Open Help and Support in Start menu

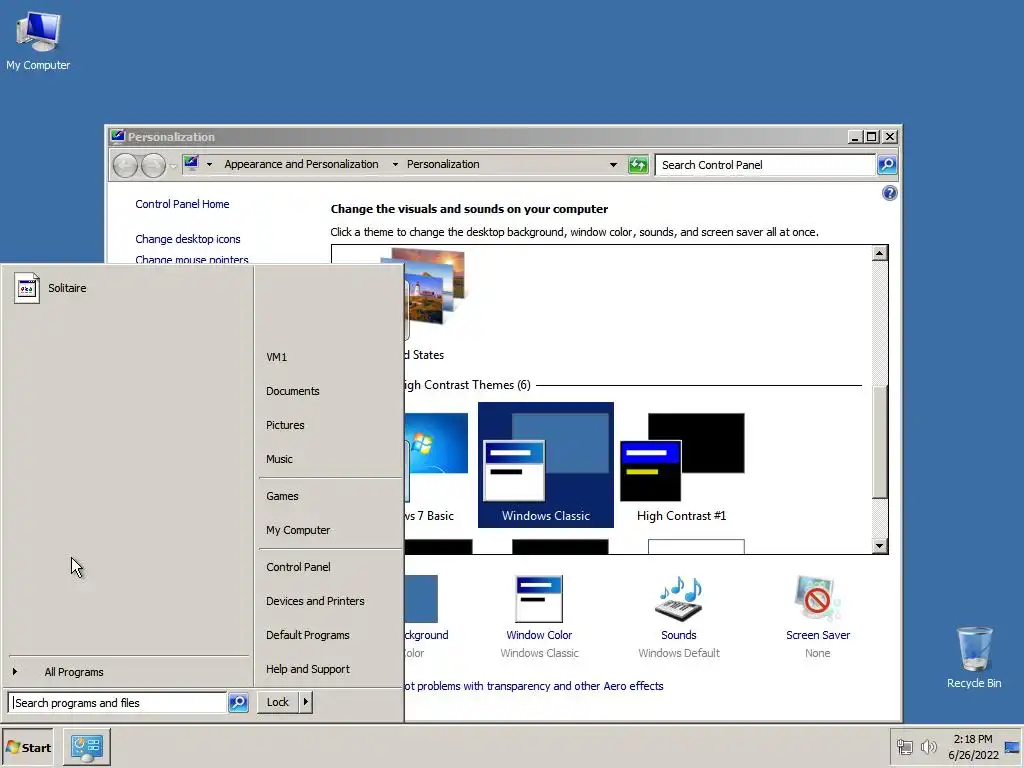point(308,669)
